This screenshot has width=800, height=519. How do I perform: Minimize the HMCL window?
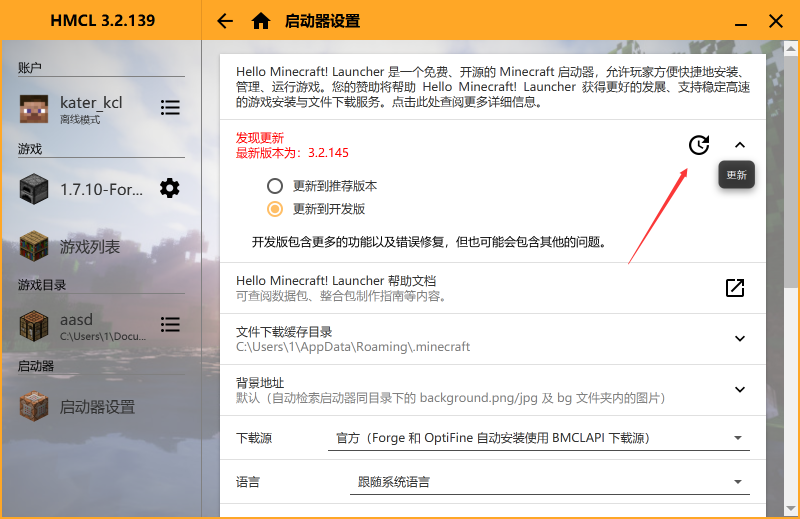point(739,21)
